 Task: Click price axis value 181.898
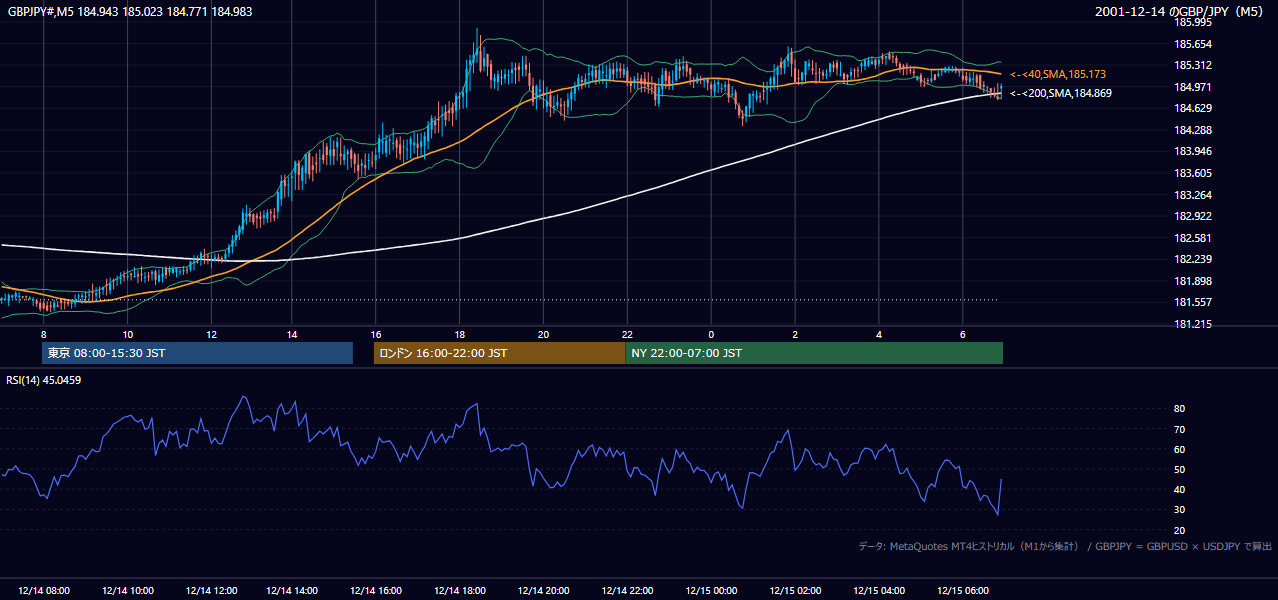1192,281
